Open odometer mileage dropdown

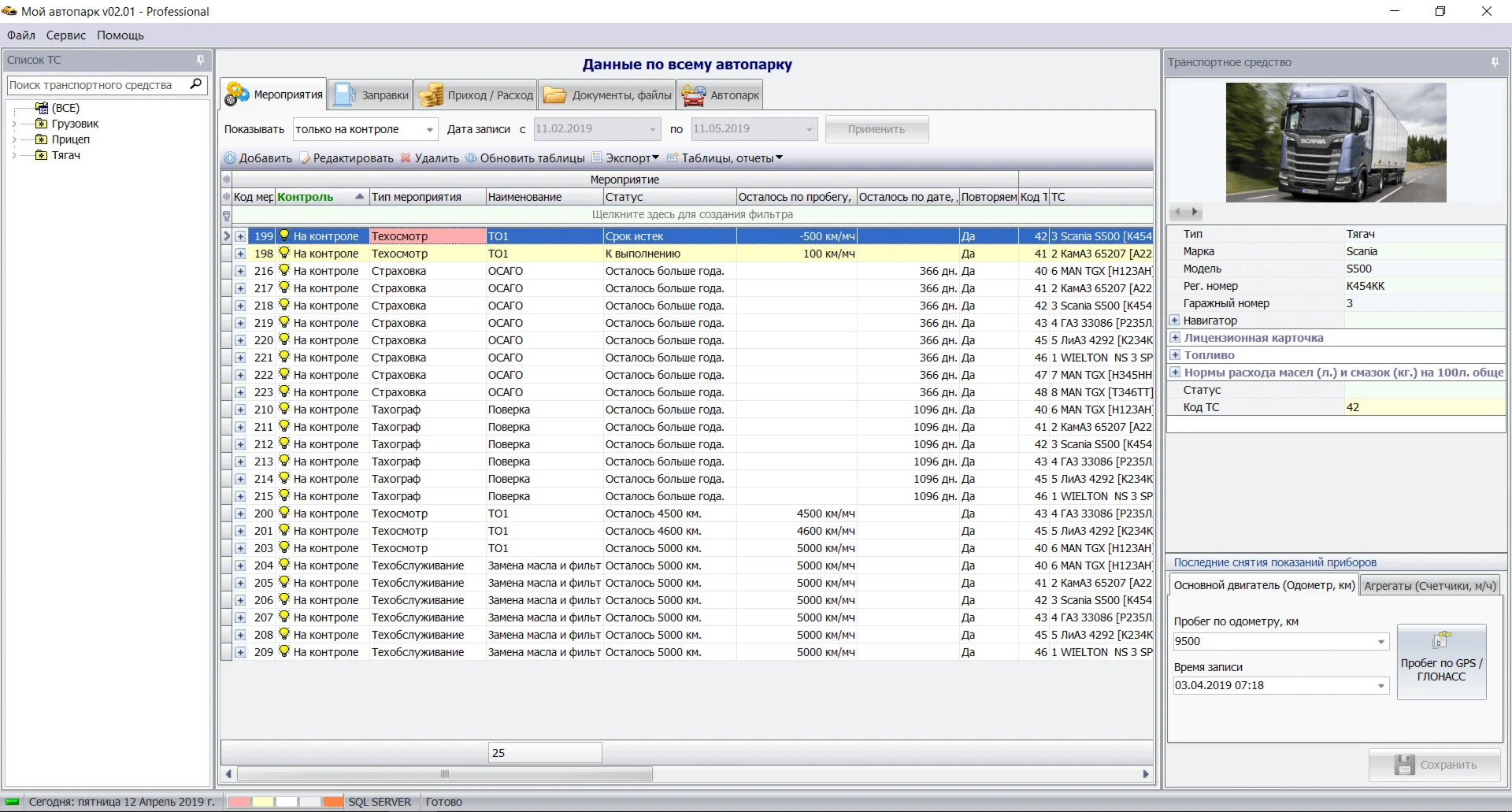(x=1380, y=642)
